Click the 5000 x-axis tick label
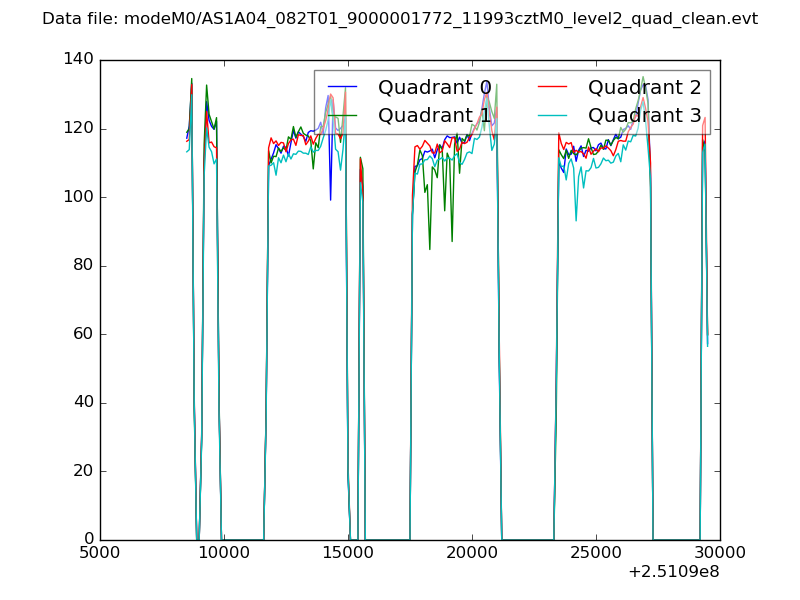 100,553
